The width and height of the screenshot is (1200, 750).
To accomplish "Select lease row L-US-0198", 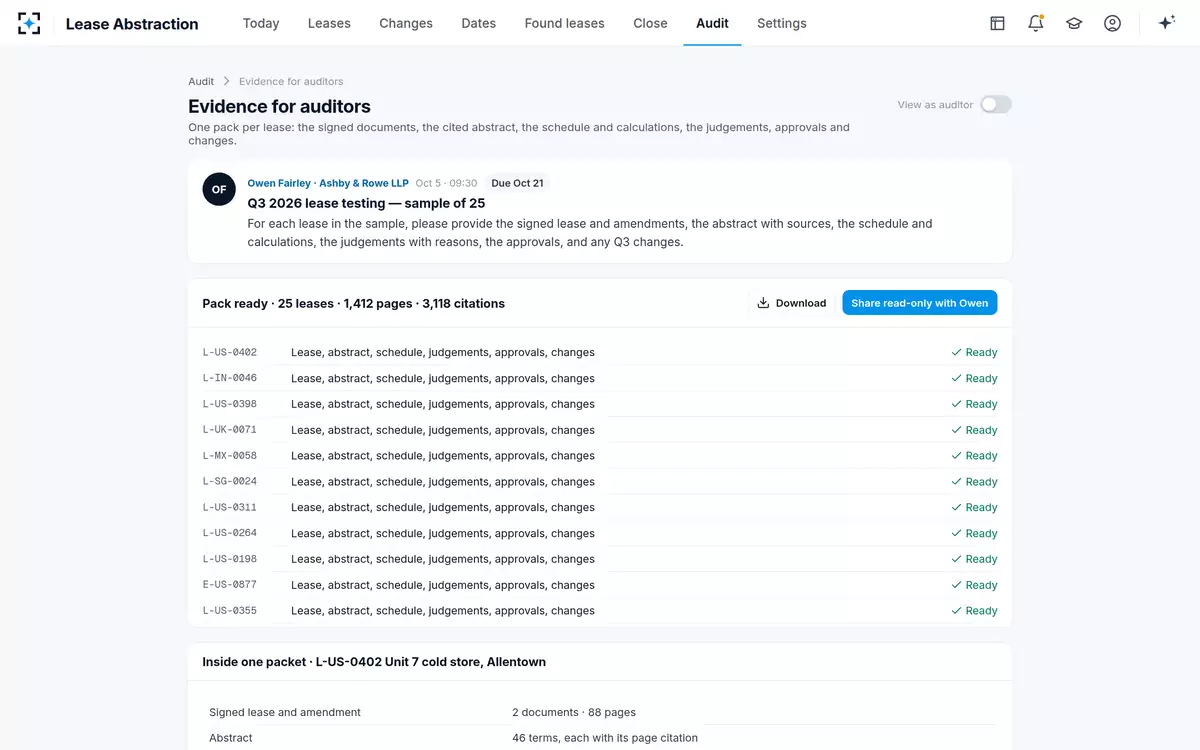I will pos(600,559).
